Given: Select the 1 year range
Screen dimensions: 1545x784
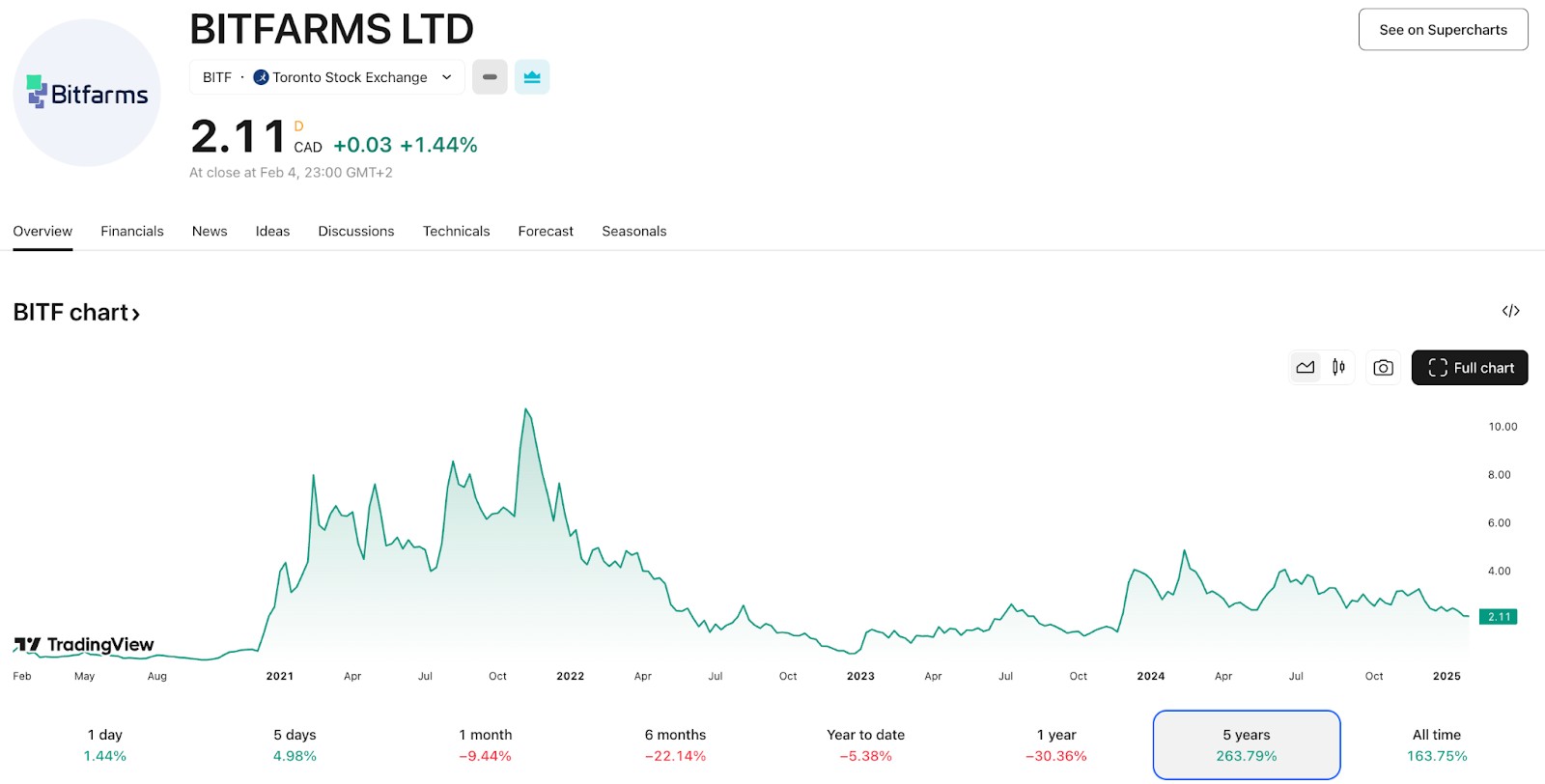Looking at the screenshot, I should 1056,745.
